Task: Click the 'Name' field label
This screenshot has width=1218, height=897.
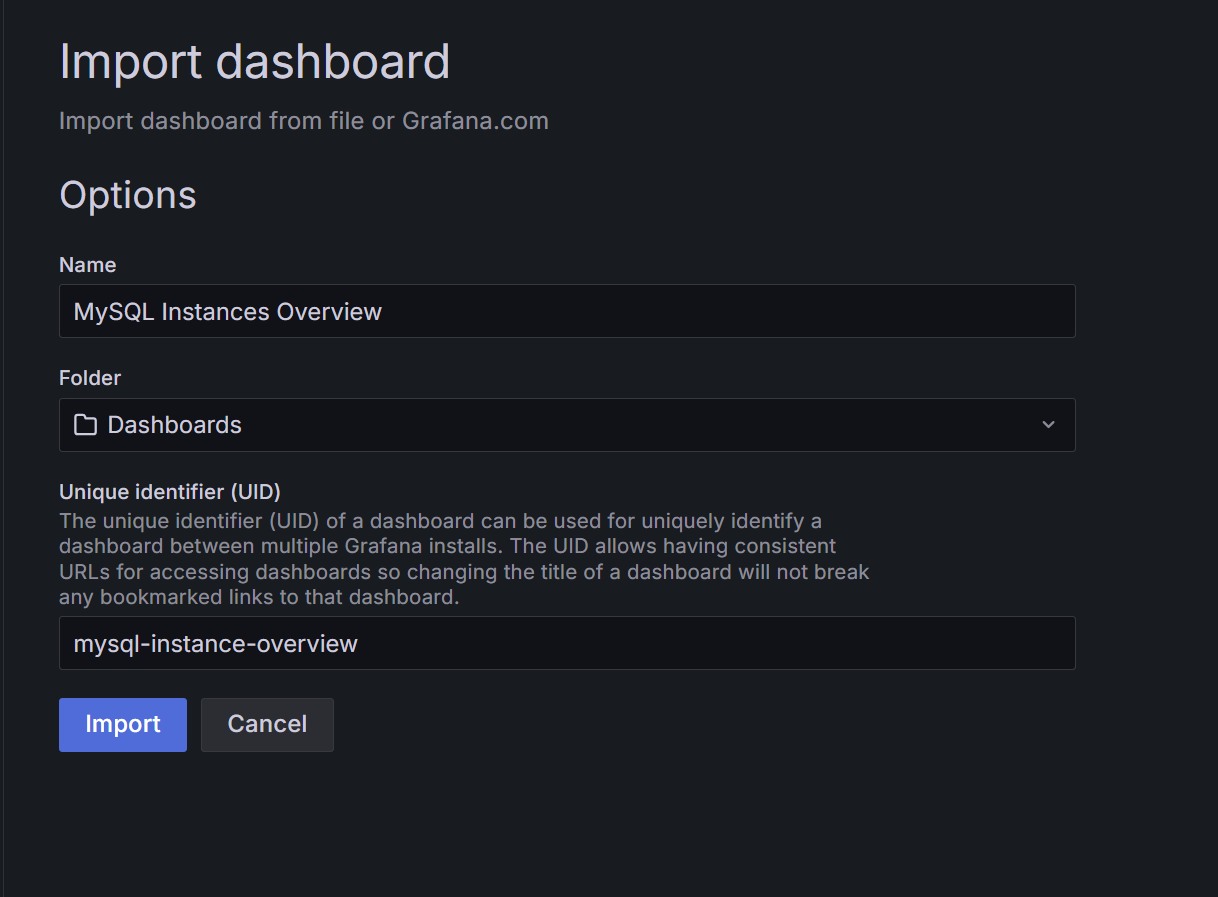Action: [88, 265]
